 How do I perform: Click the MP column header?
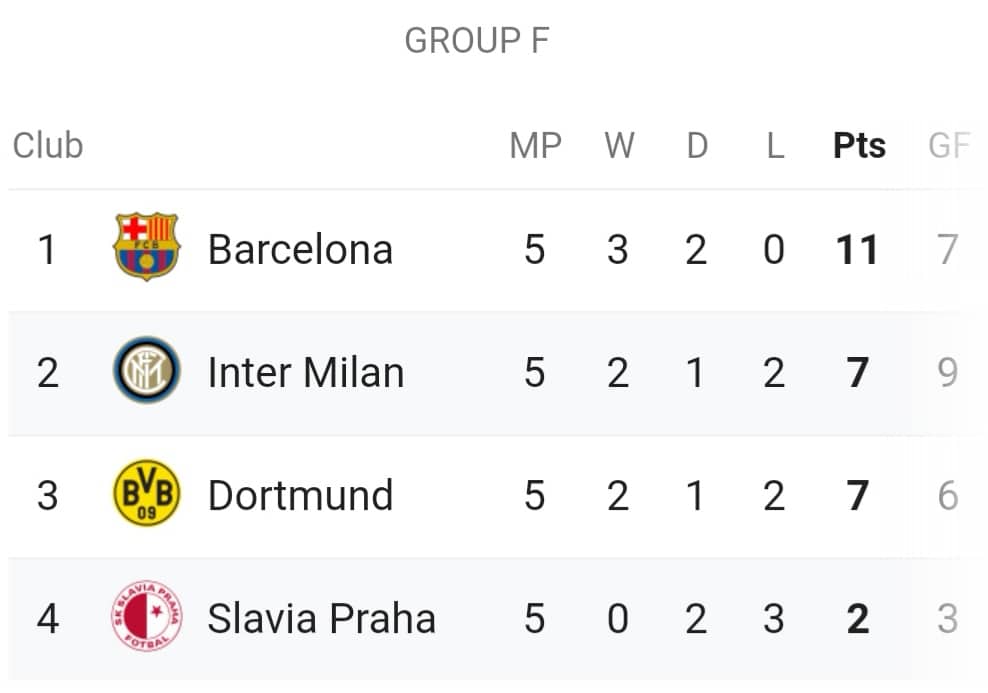pyautogui.click(x=536, y=146)
